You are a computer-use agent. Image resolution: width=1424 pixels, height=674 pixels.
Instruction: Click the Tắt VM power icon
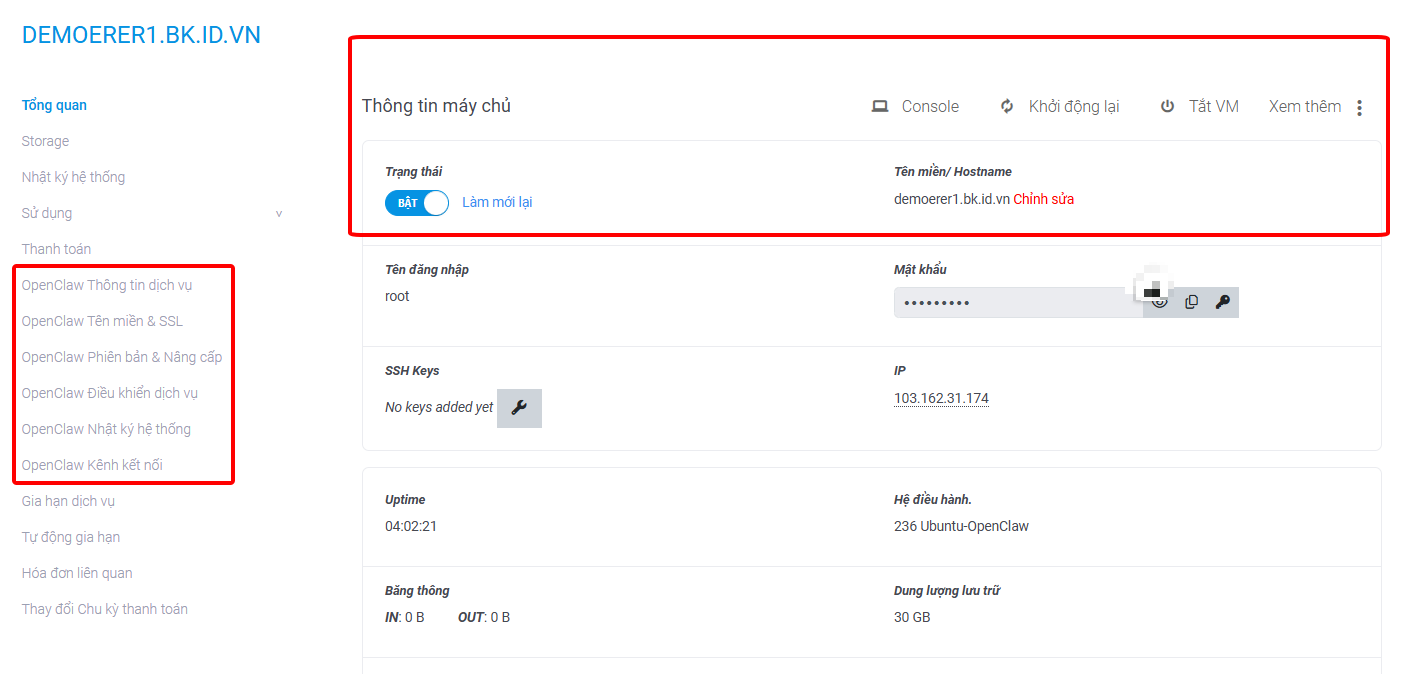click(x=1167, y=107)
